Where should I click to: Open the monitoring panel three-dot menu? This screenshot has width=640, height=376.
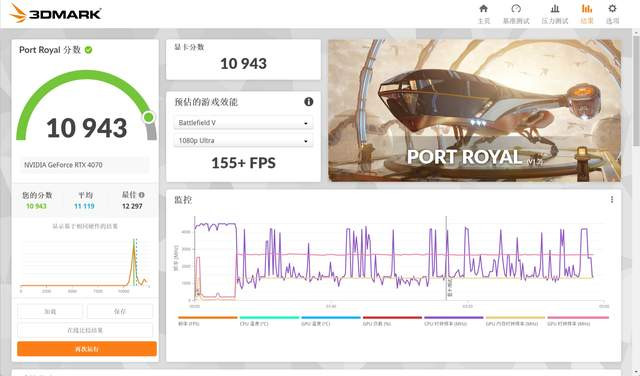pyautogui.click(x=612, y=199)
